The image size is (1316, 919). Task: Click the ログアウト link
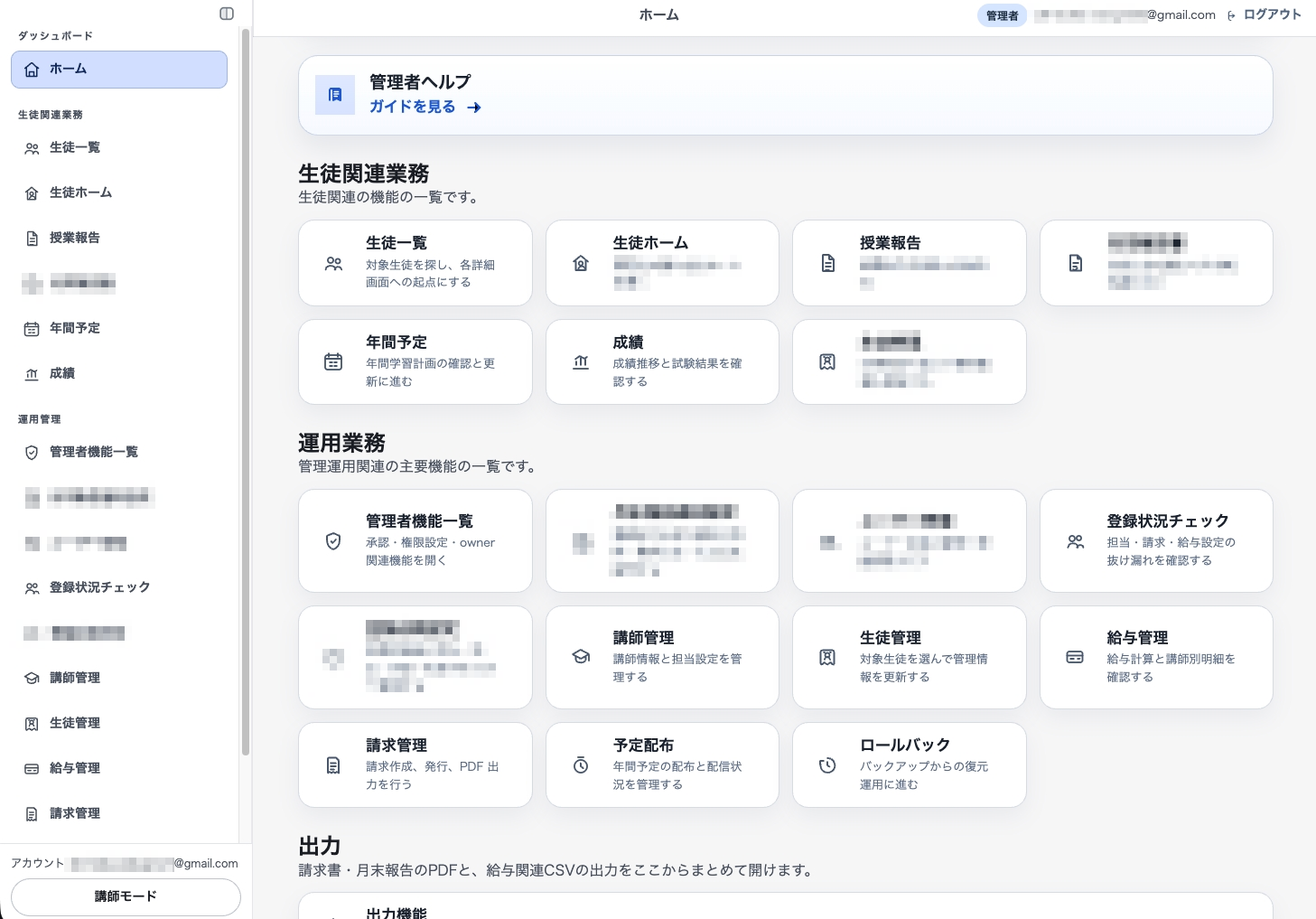pos(1265,14)
